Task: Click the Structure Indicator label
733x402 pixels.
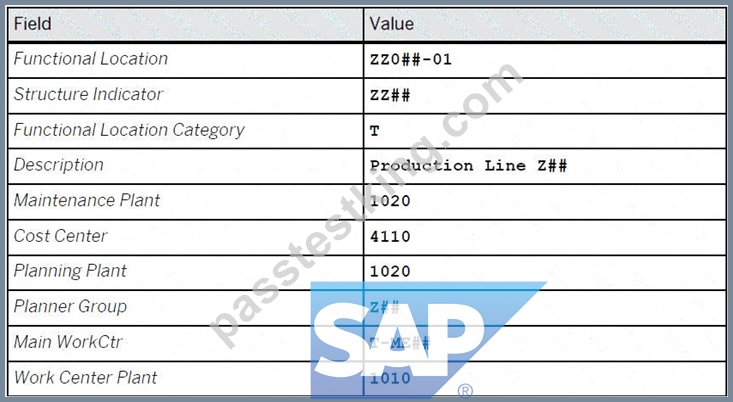Action: 88,94
